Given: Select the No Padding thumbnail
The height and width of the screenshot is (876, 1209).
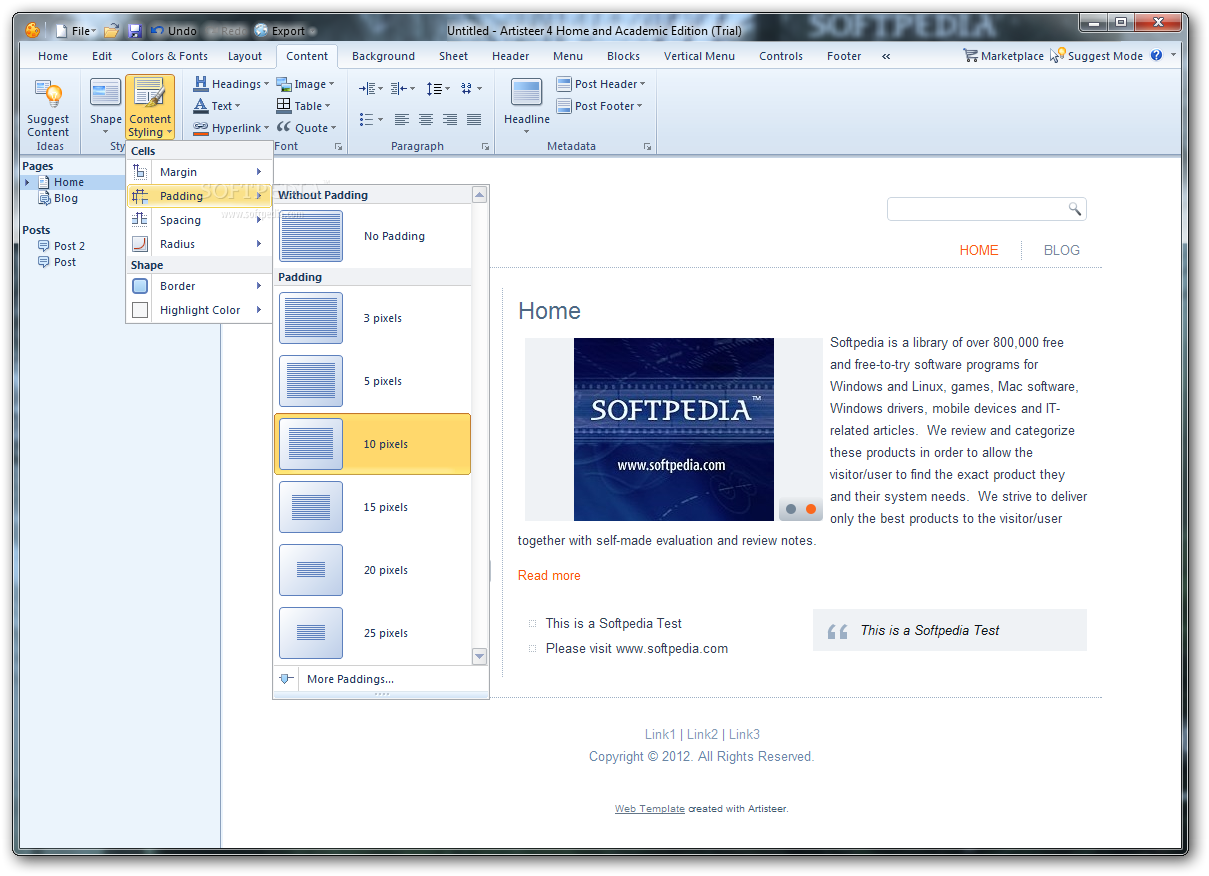Looking at the screenshot, I should (x=311, y=236).
